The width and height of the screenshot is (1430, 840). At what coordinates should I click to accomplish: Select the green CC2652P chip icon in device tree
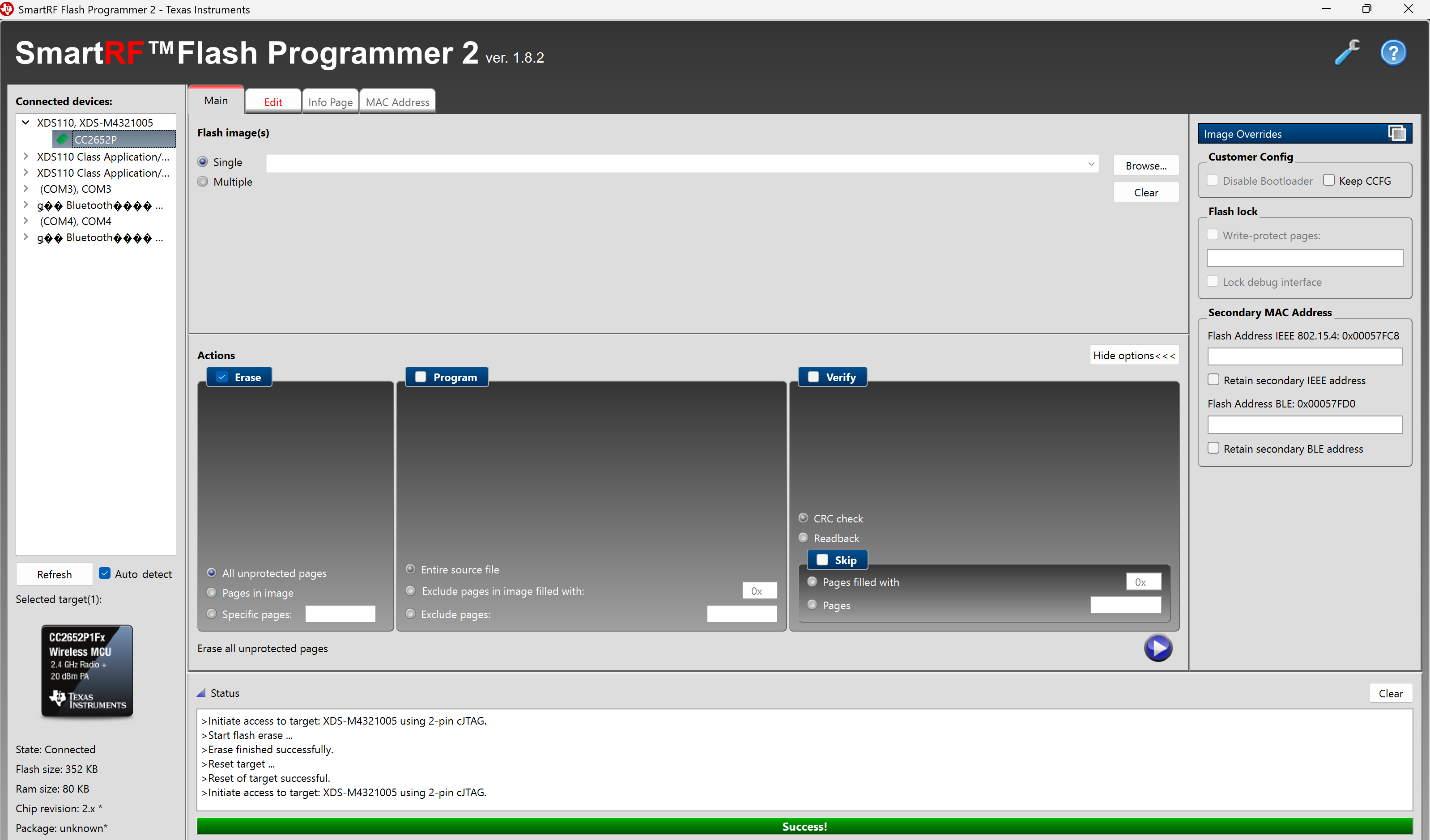point(63,140)
